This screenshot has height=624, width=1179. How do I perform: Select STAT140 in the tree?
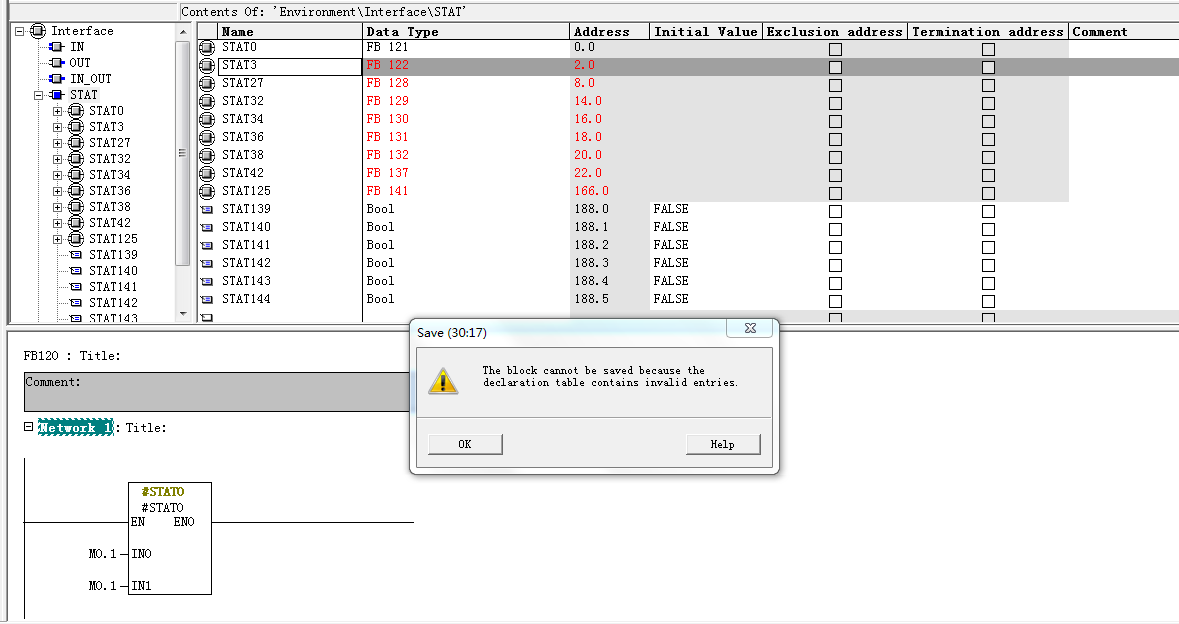pos(114,271)
